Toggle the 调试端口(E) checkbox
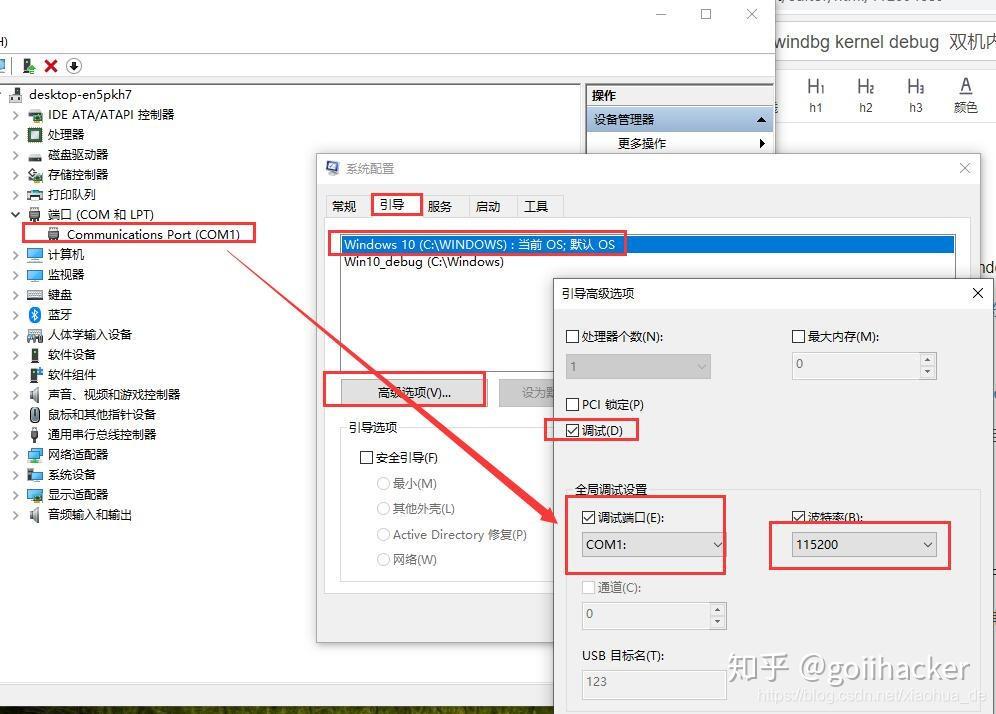Screen dimensions: 996x714 [588, 518]
